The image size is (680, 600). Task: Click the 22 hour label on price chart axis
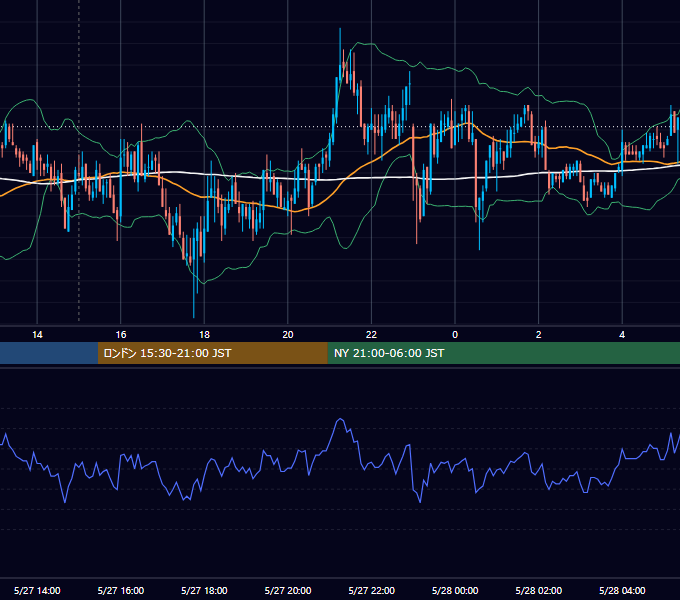tap(371, 335)
